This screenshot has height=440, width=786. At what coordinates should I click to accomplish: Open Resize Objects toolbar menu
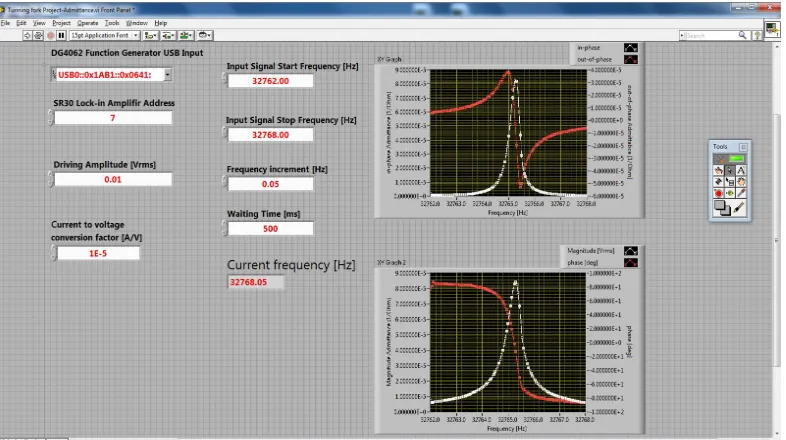(186, 36)
